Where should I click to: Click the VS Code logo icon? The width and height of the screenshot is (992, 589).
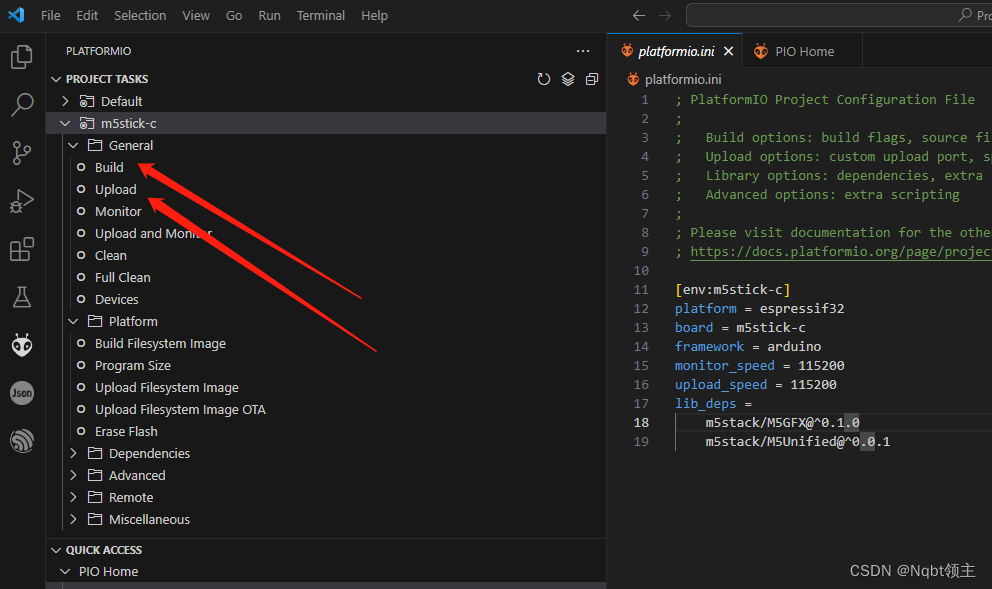(16, 15)
